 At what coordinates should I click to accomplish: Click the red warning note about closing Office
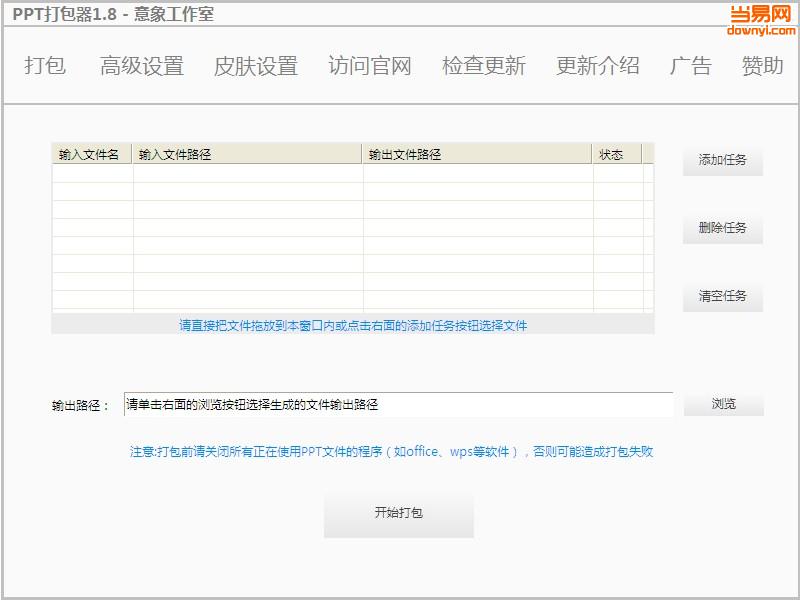399,452
